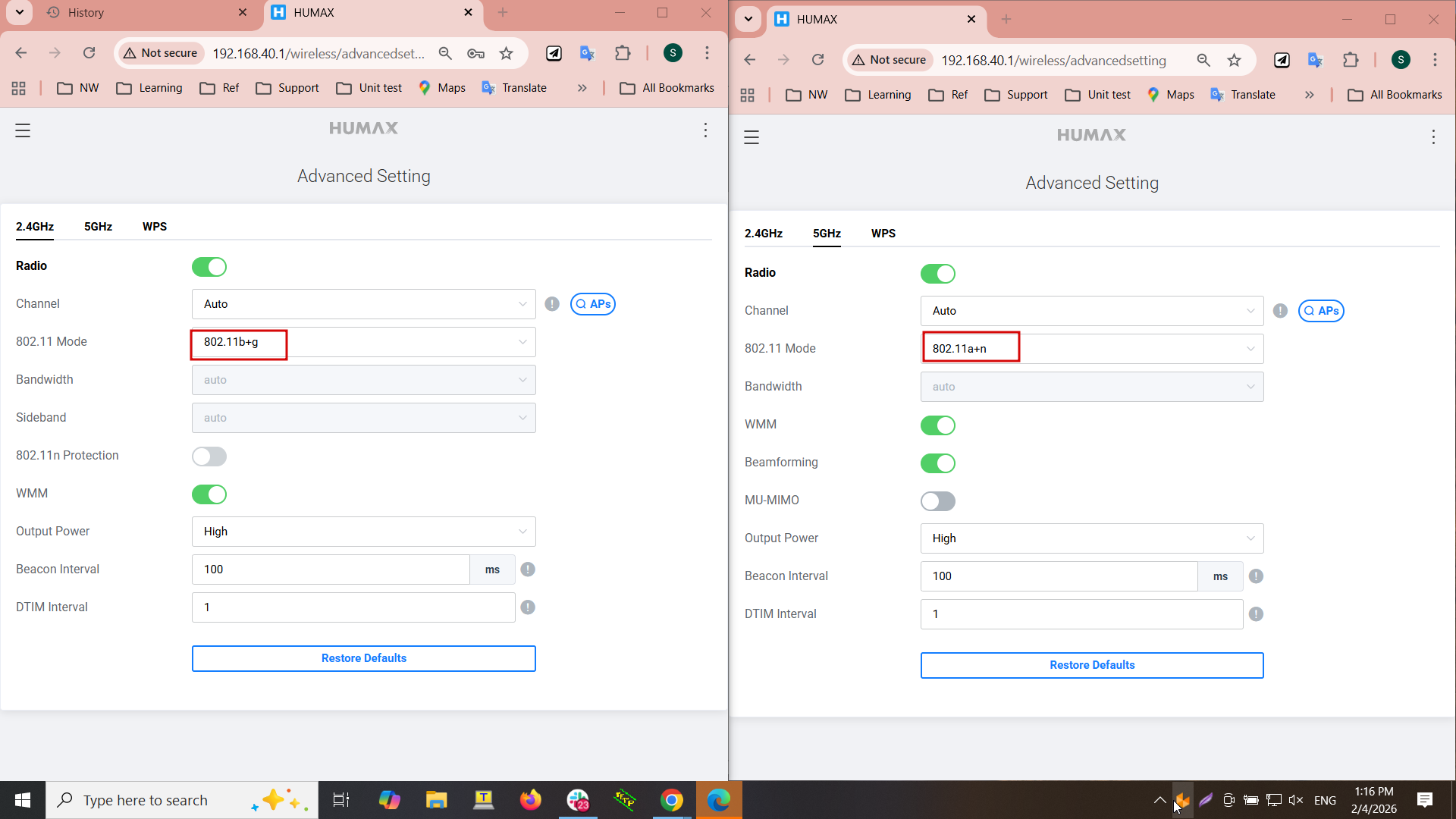Expand 5GHz Channel Auto dropdown
This screenshot has height=819, width=1456.
[1091, 311]
